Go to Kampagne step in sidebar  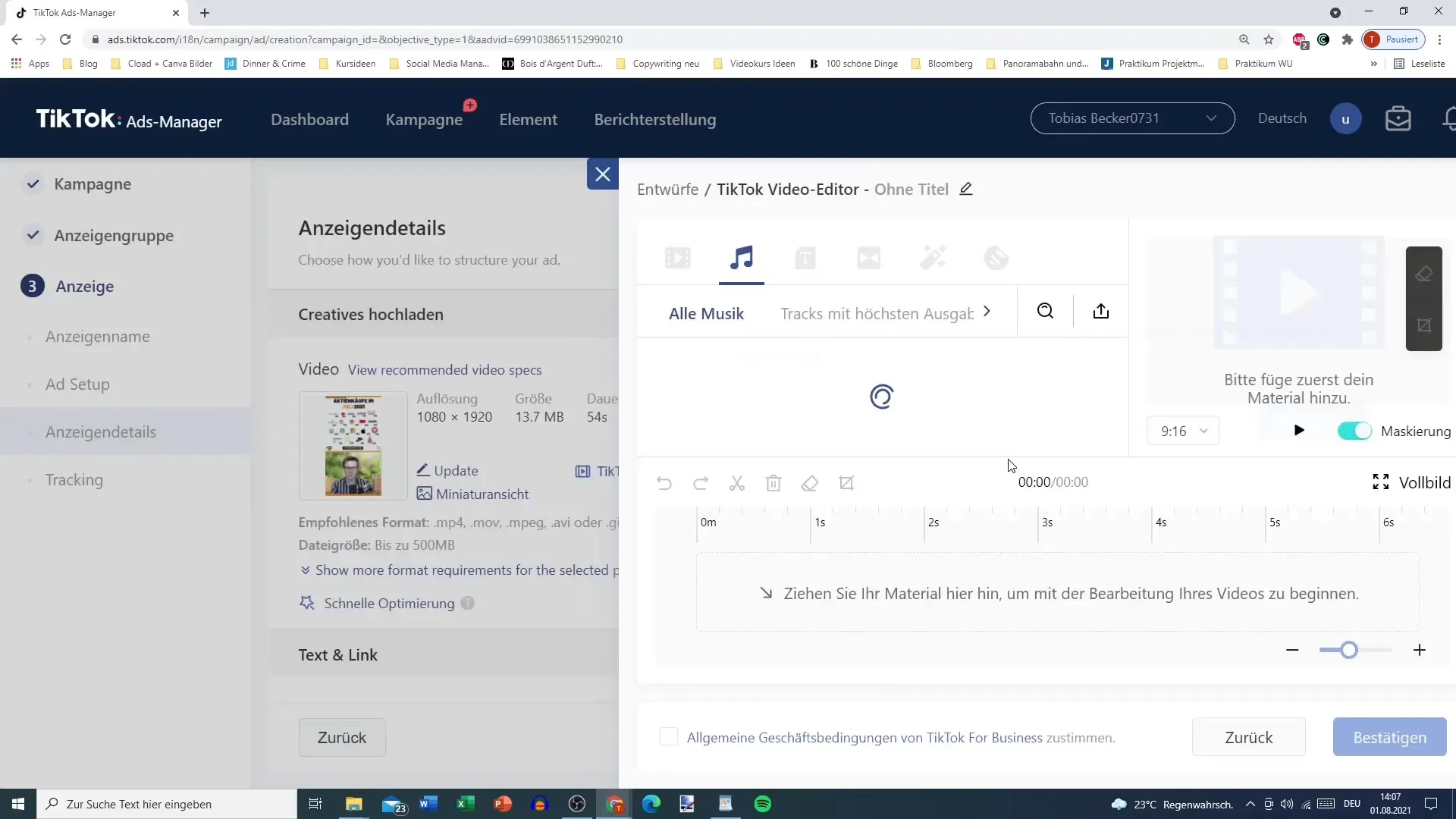pos(93,184)
